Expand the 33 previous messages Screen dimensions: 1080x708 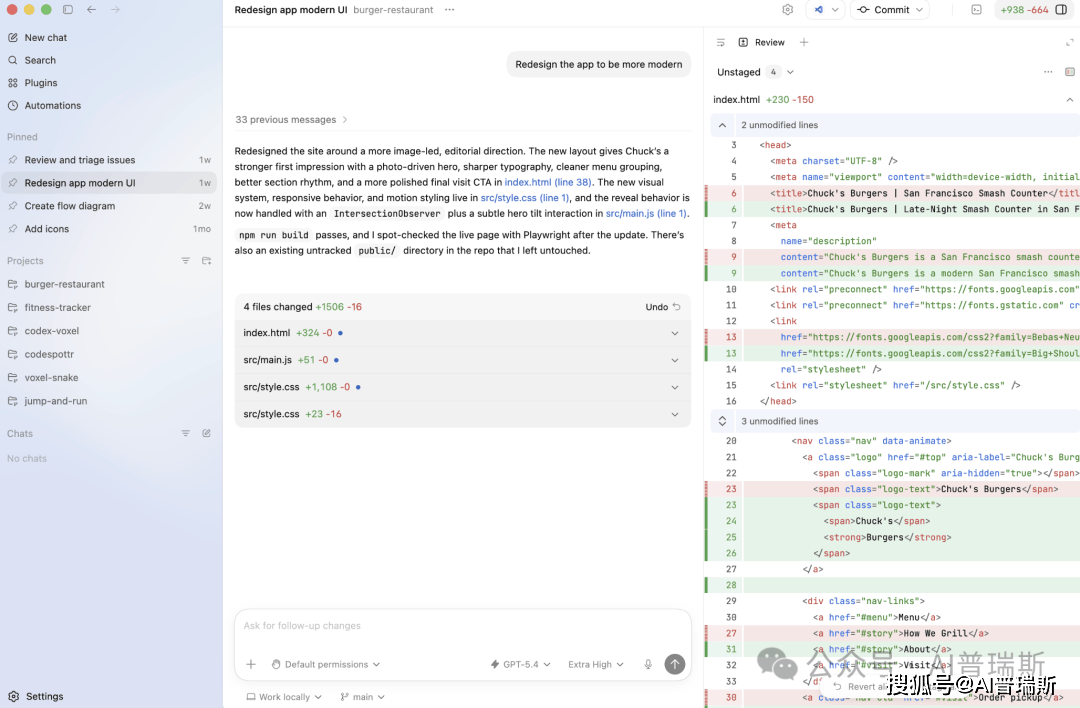291,119
